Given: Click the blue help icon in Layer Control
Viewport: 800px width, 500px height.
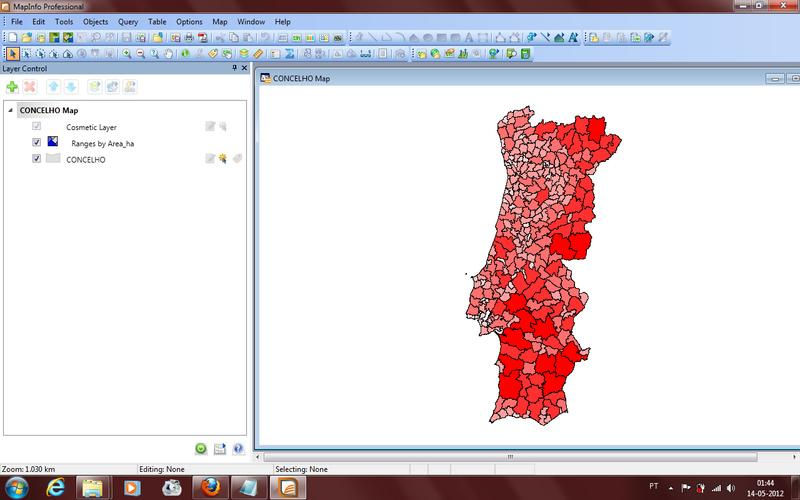Looking at the screenshot, I should (x=238, y=448).
